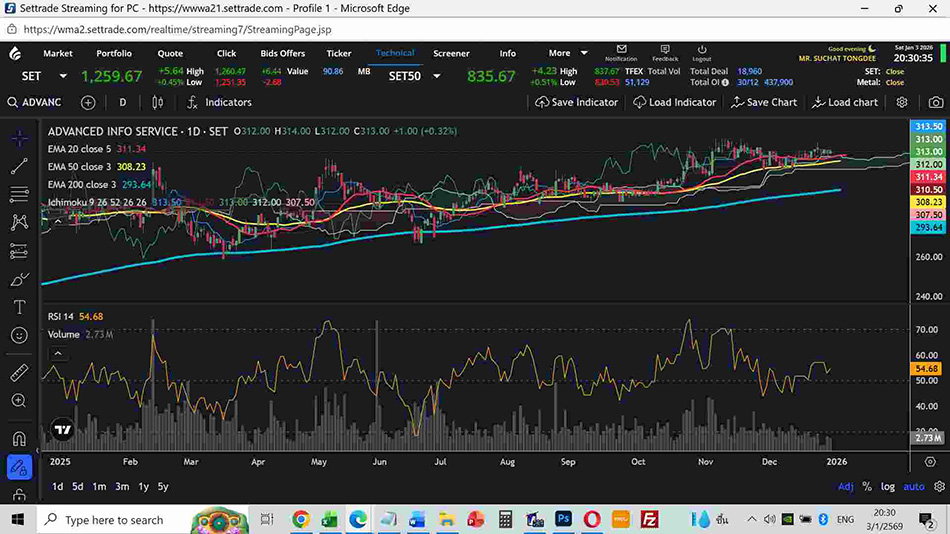Click the Save Chart button

pyautogui.click(x=764, y=102)
